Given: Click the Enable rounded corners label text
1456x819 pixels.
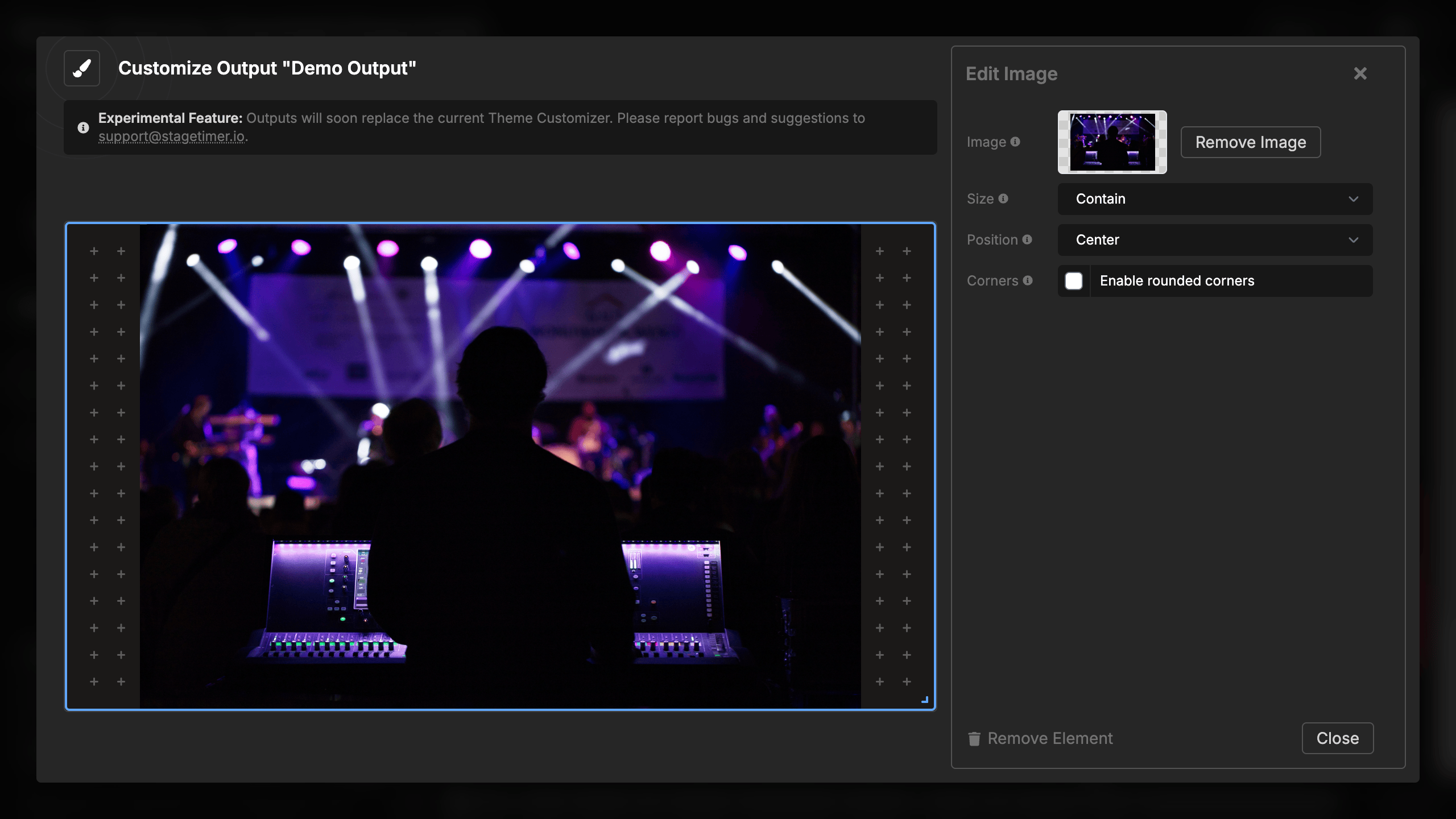Looking at the screenshot, I should point(1177,281).
